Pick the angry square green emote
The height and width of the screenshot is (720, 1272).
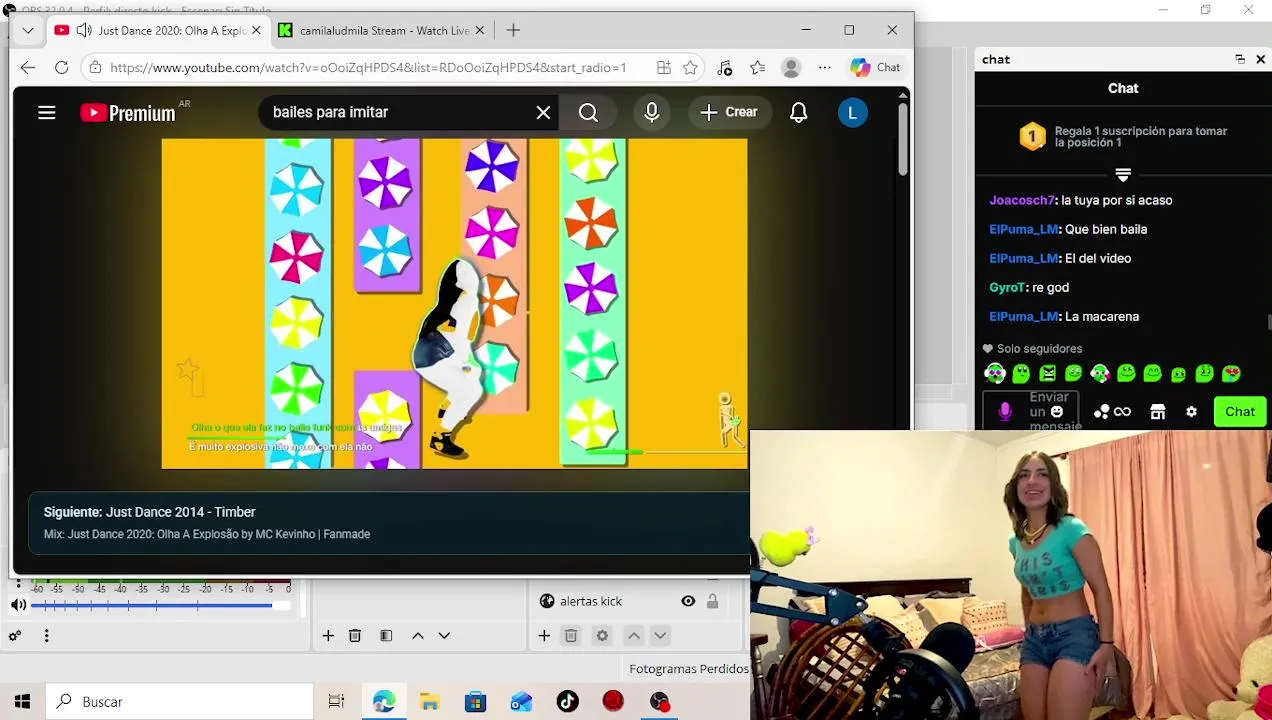(x=1047, y=374)
